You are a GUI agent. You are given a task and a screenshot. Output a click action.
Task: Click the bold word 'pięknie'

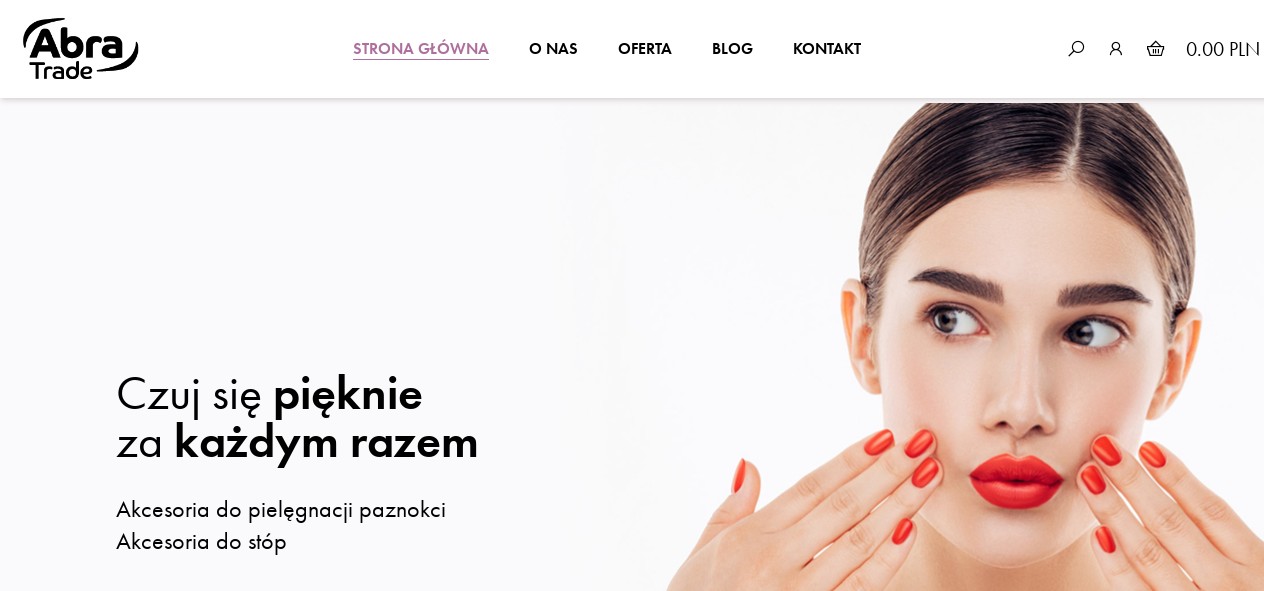[x=348, y=394]
